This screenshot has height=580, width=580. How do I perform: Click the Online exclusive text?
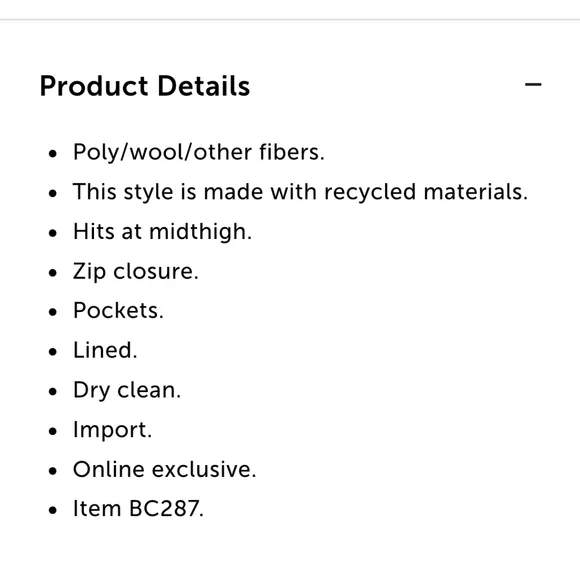[165, 469]
